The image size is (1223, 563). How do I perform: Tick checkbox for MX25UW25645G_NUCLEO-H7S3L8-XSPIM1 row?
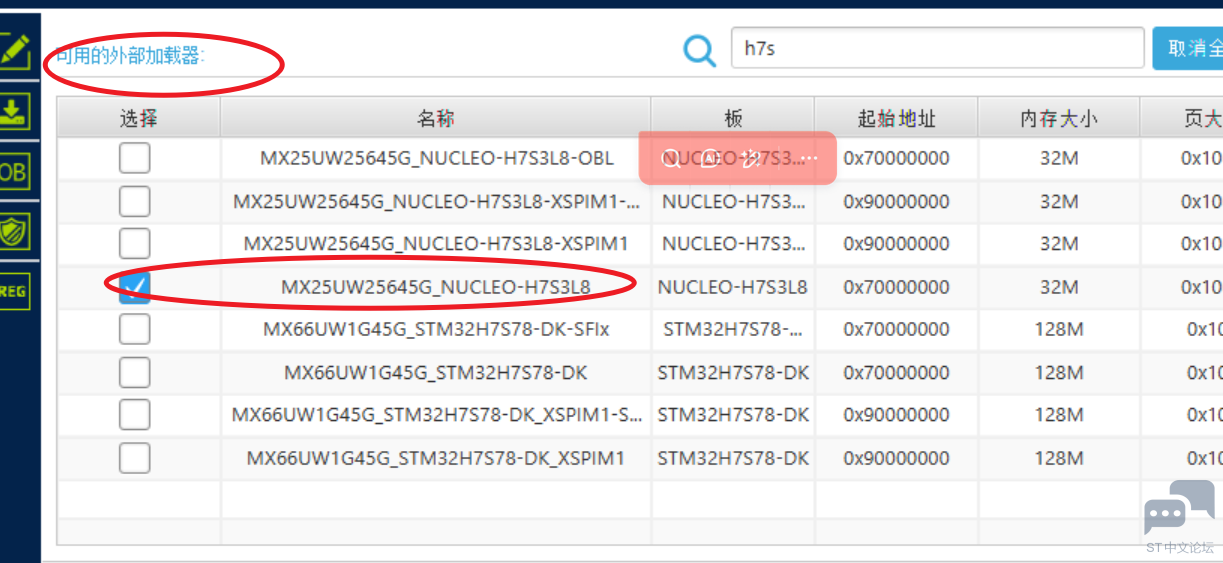(135, 243)
